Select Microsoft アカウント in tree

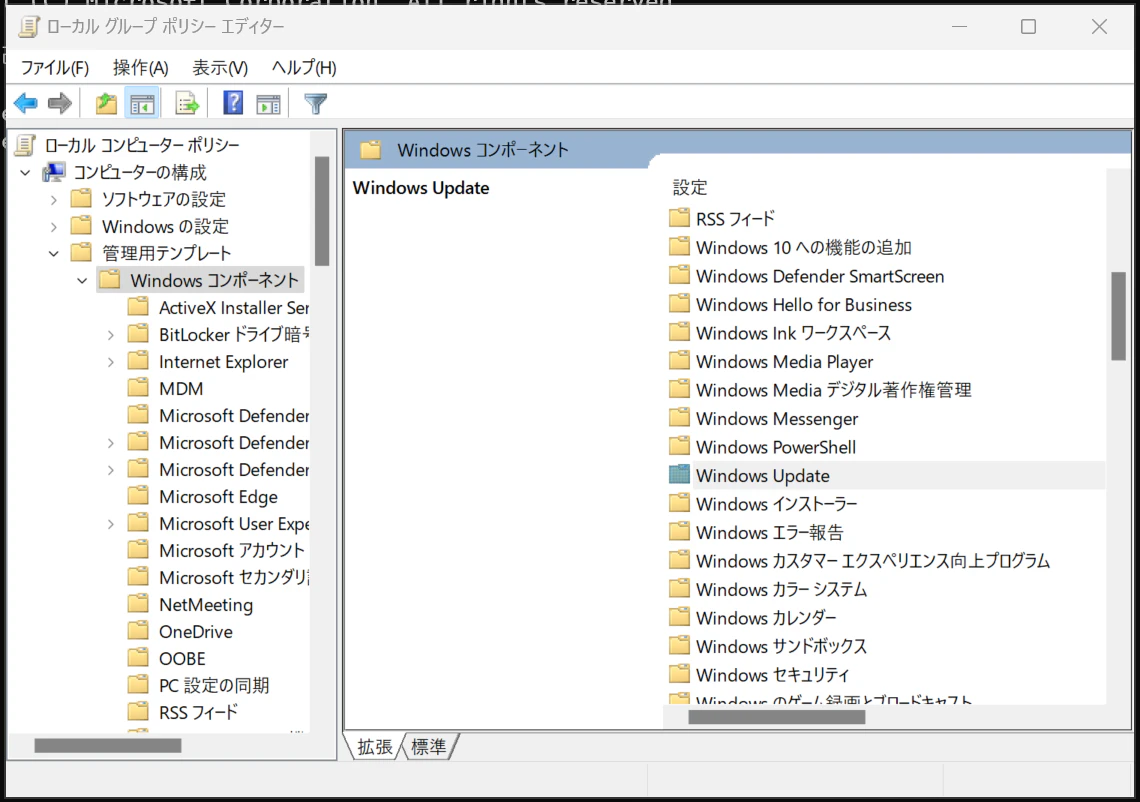click(x=231, y=550)
